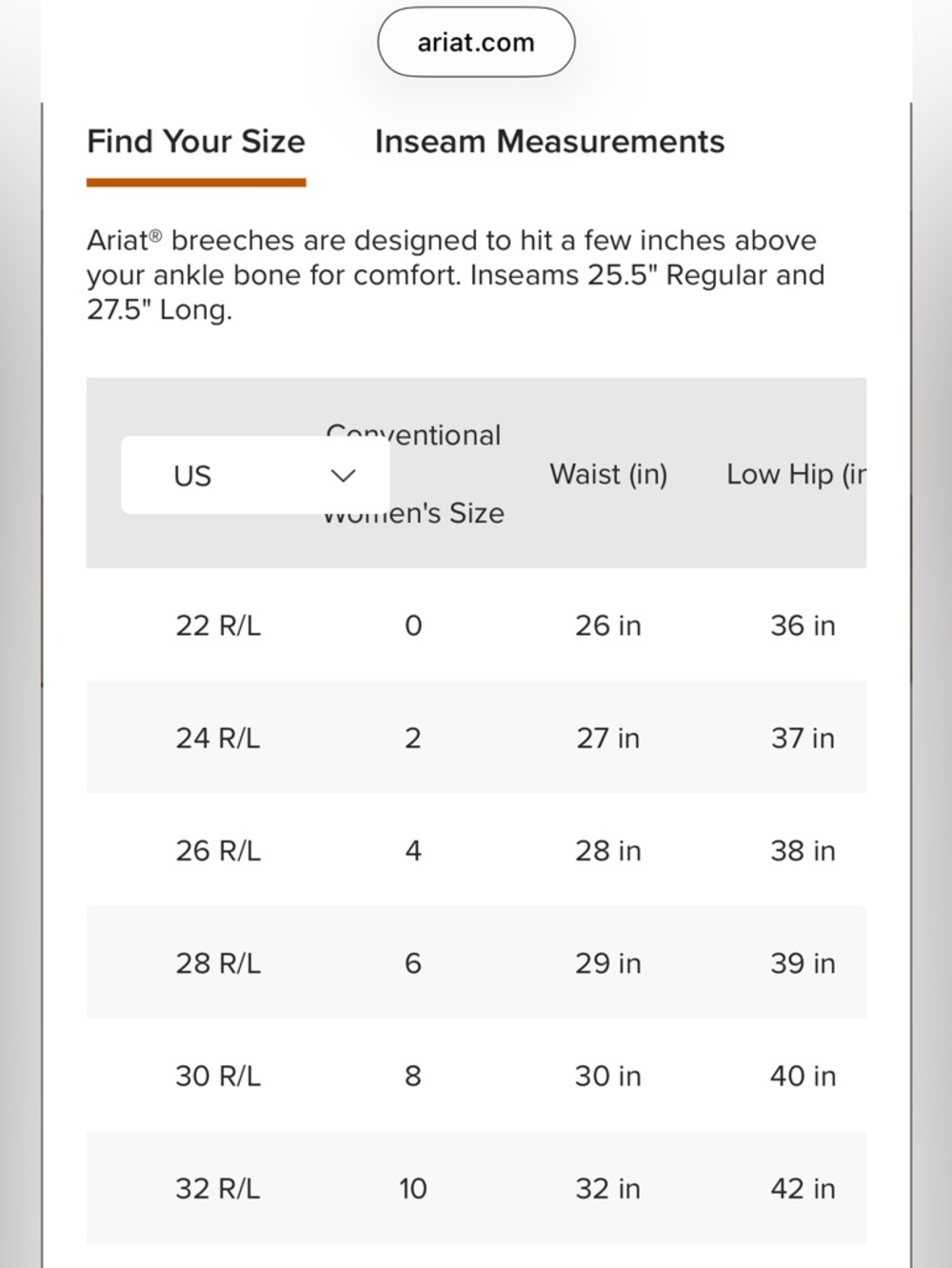Select the 28 R/L size row label
The image size is (952, 1268).
point(218,963)
